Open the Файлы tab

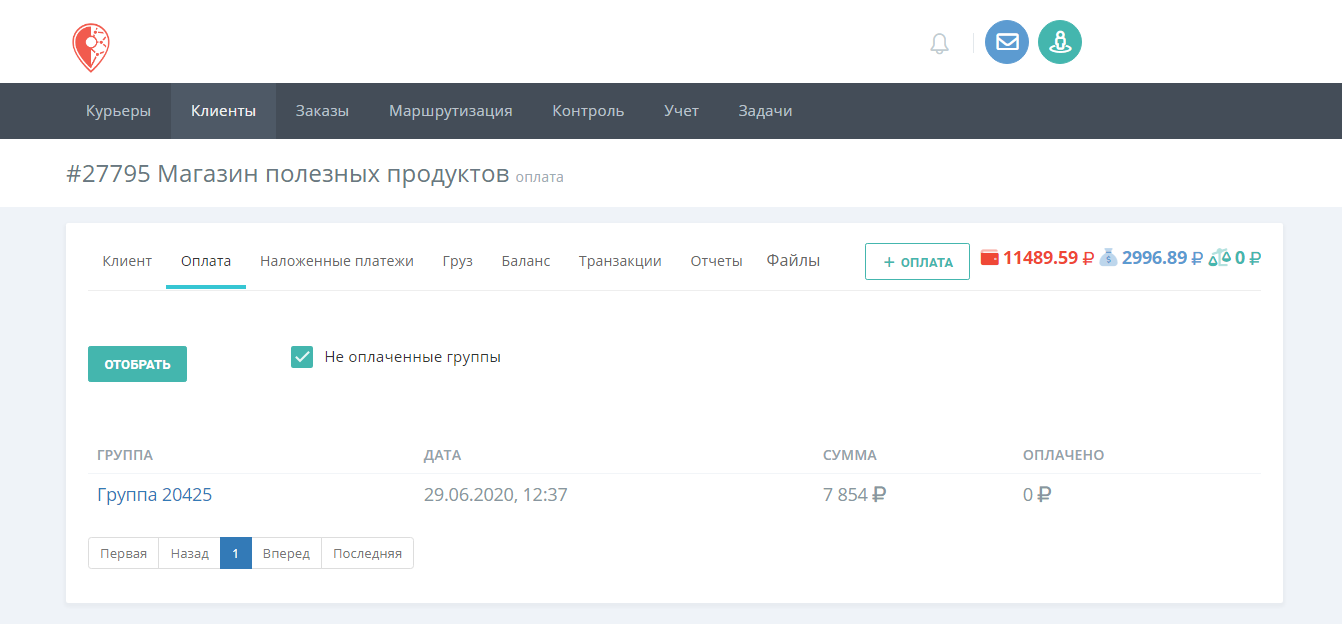tap(793, 261)
